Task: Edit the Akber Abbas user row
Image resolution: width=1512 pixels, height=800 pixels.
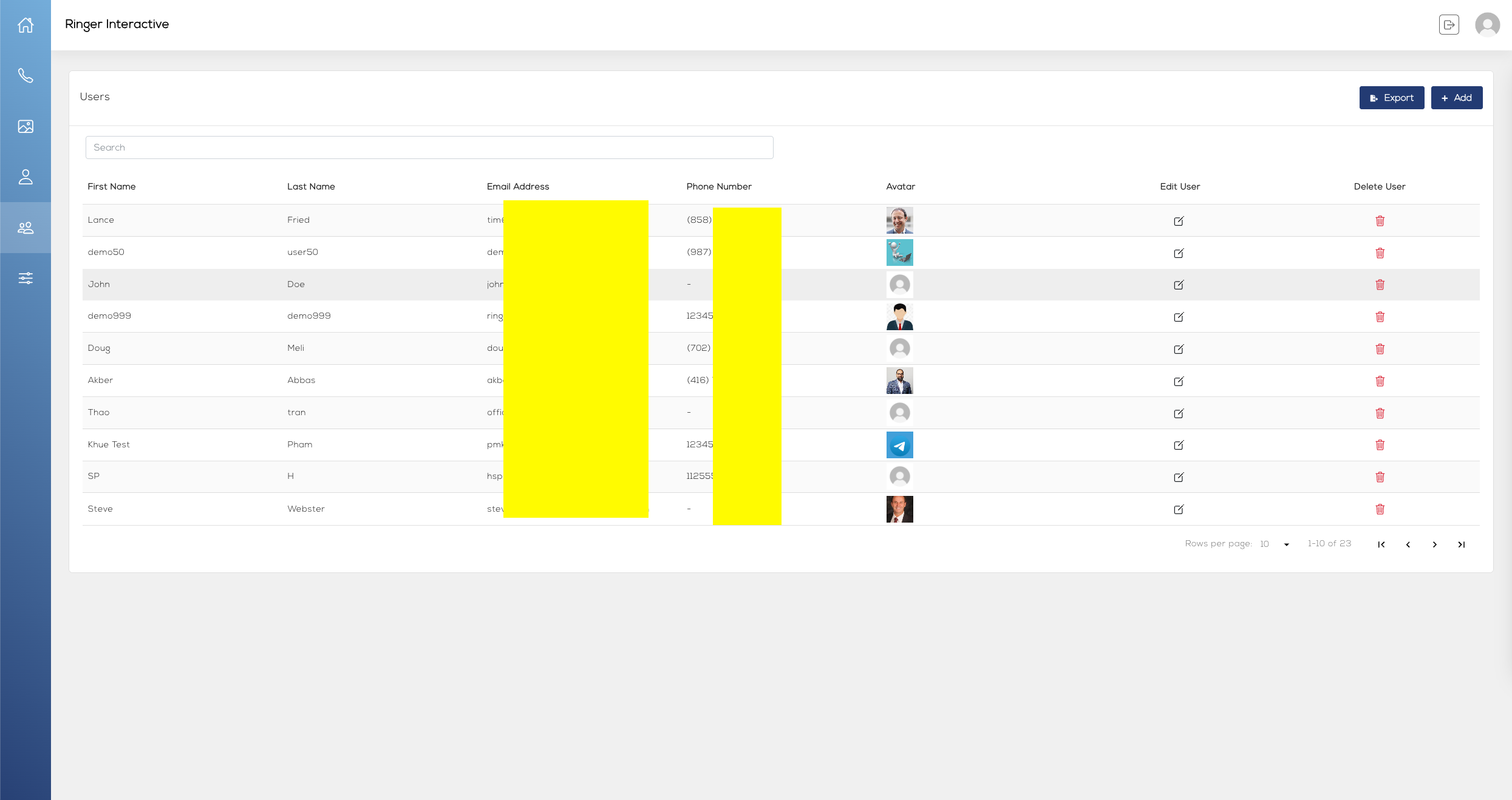Action: coord(1179,381)
